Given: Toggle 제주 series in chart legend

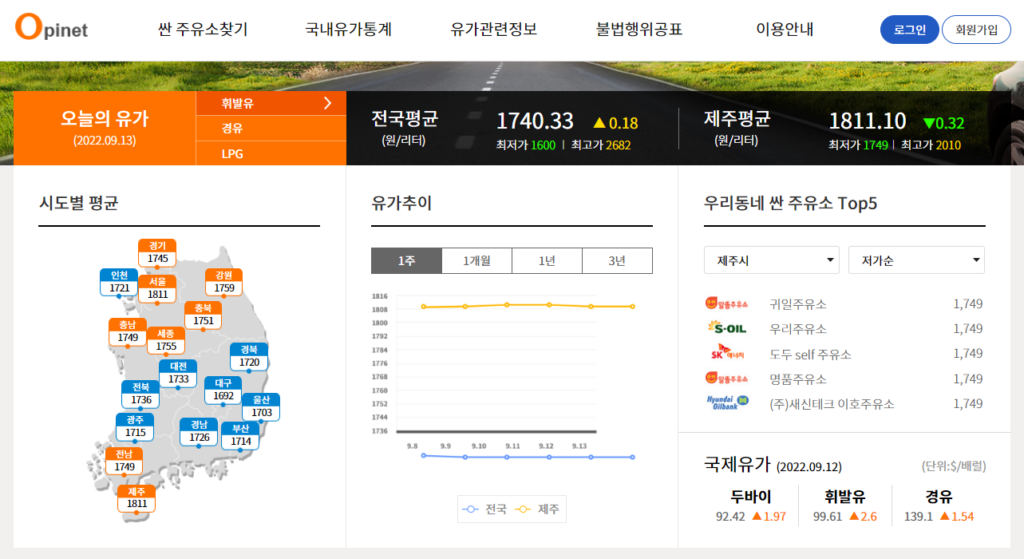Looking at the screenshot, I should pyautogui.click(x=537, y=509).
